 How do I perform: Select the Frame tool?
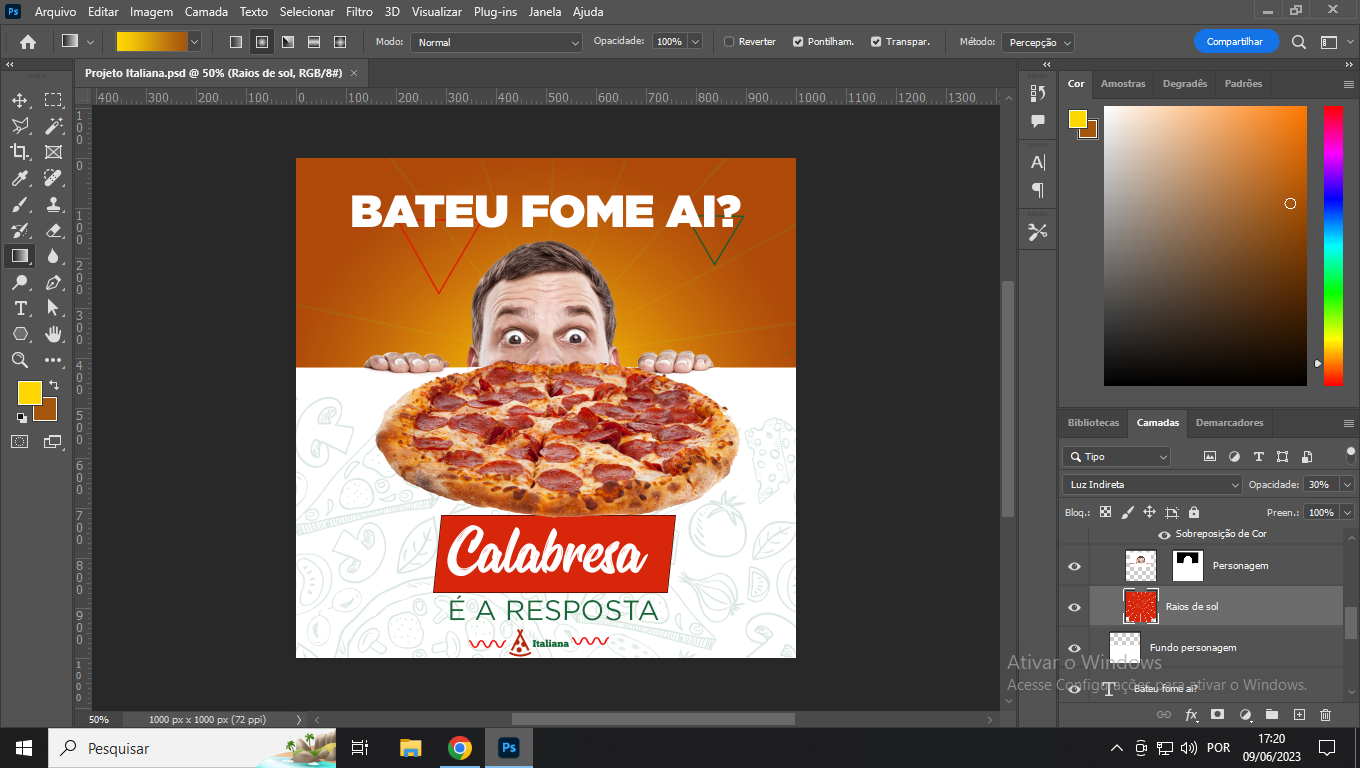(53, 152)
